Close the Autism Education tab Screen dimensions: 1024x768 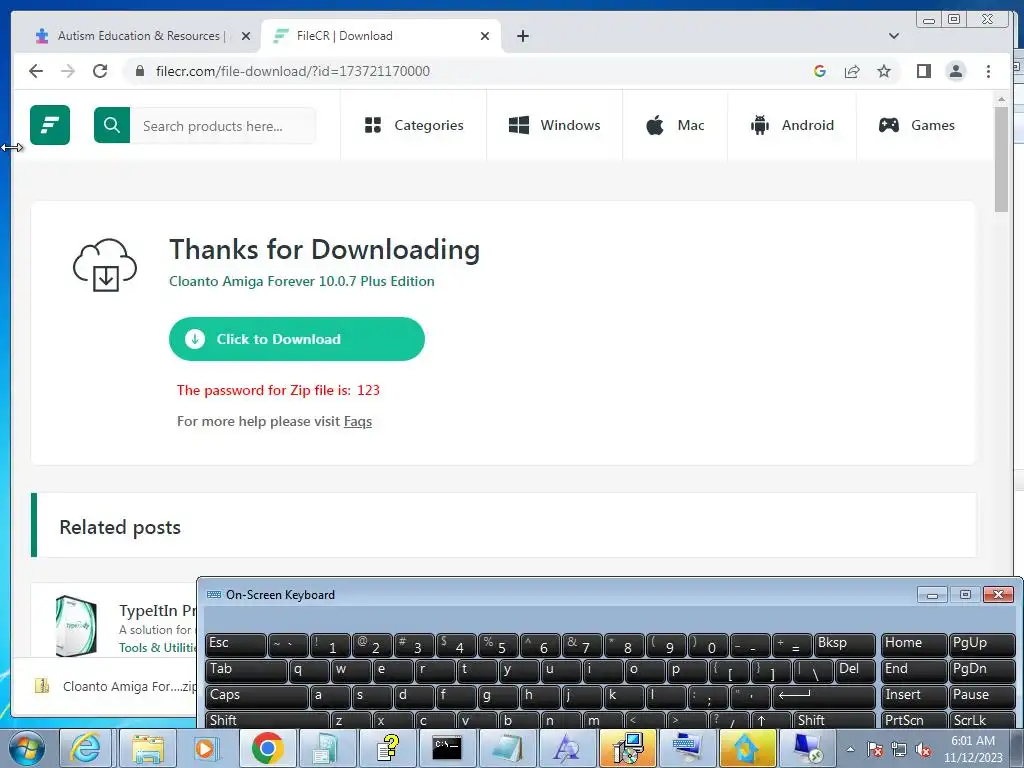pos(246,36)
